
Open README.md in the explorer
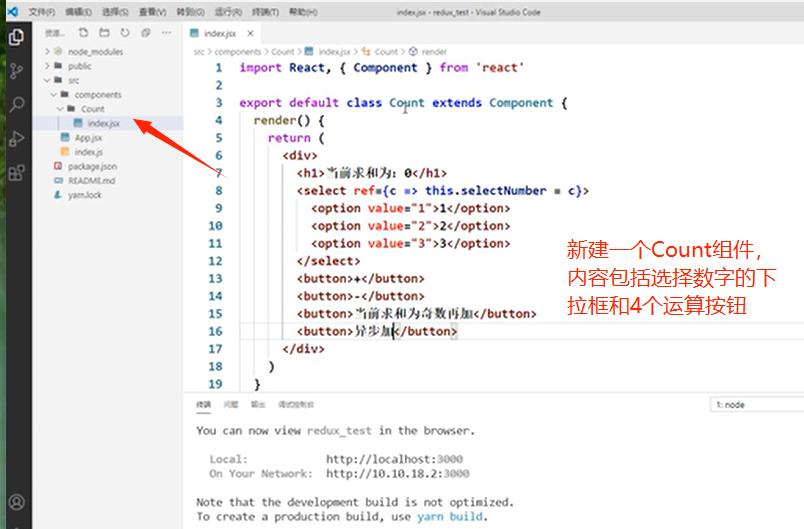[91, 180]
